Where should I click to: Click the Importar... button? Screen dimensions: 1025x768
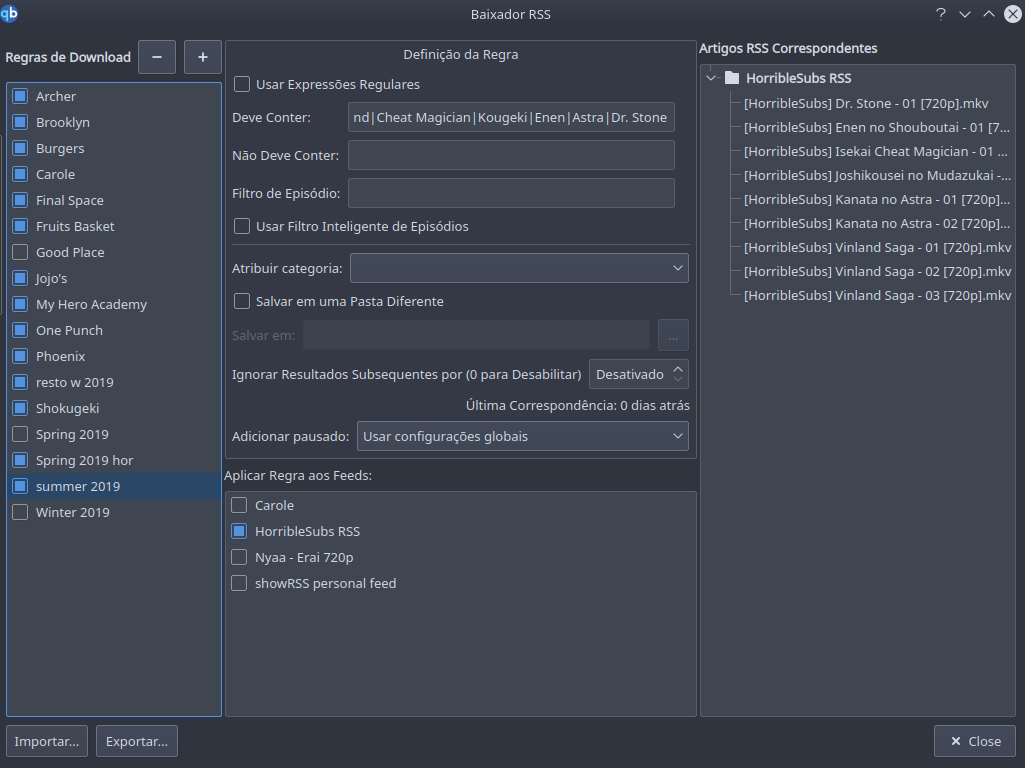[47, 741]
